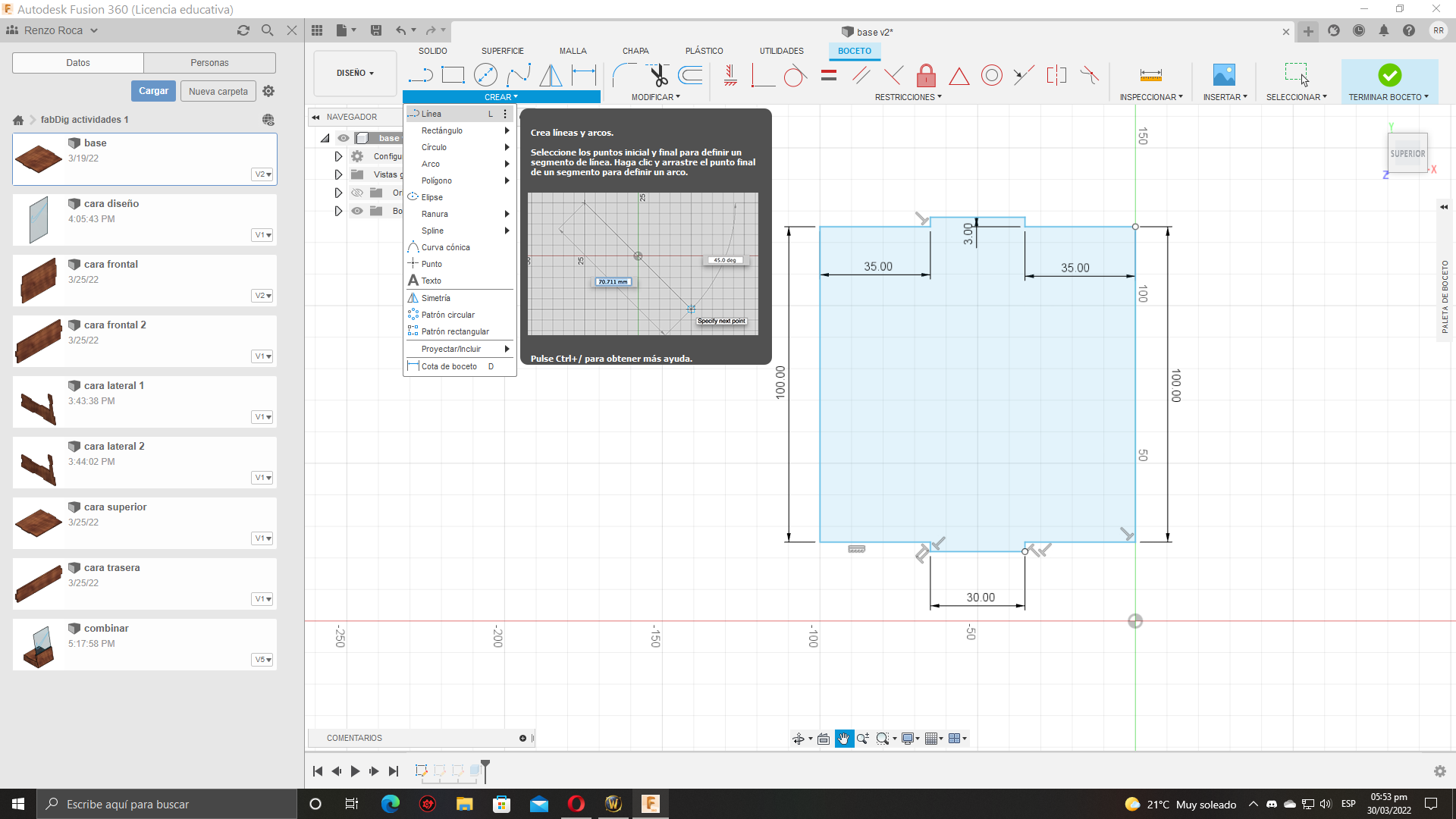Apply the Concentric constraint icon

pyautogui.click(x=991, y=75)
